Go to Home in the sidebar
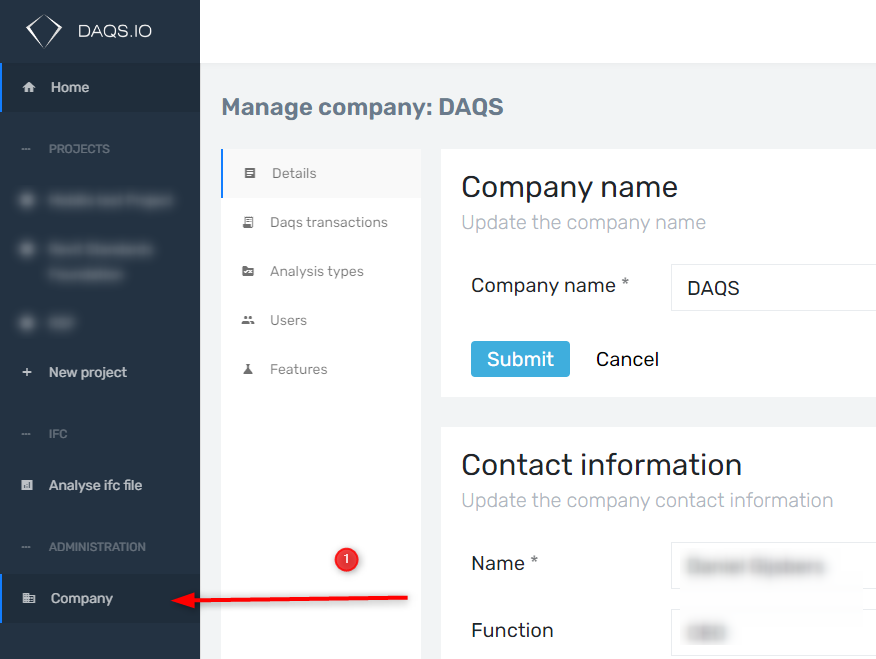876x659 pixels. click(x=70, y=88)
